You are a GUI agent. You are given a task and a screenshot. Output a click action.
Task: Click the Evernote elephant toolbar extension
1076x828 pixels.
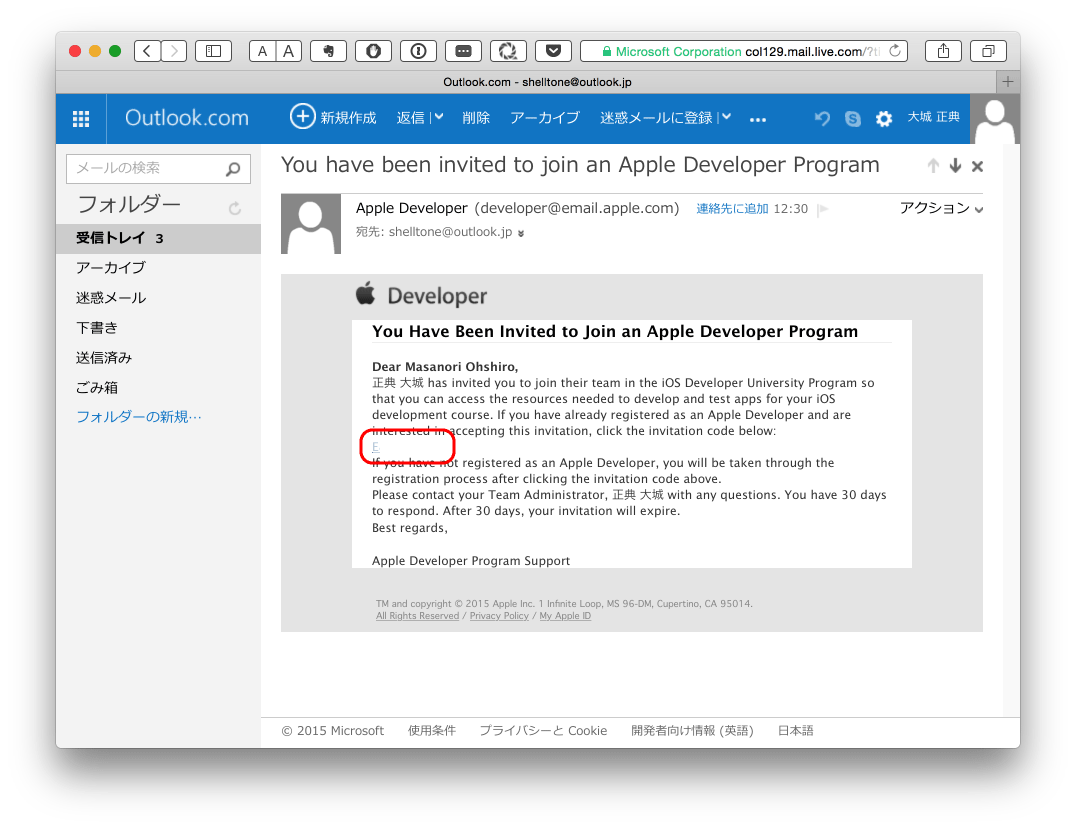coord(328,51)
